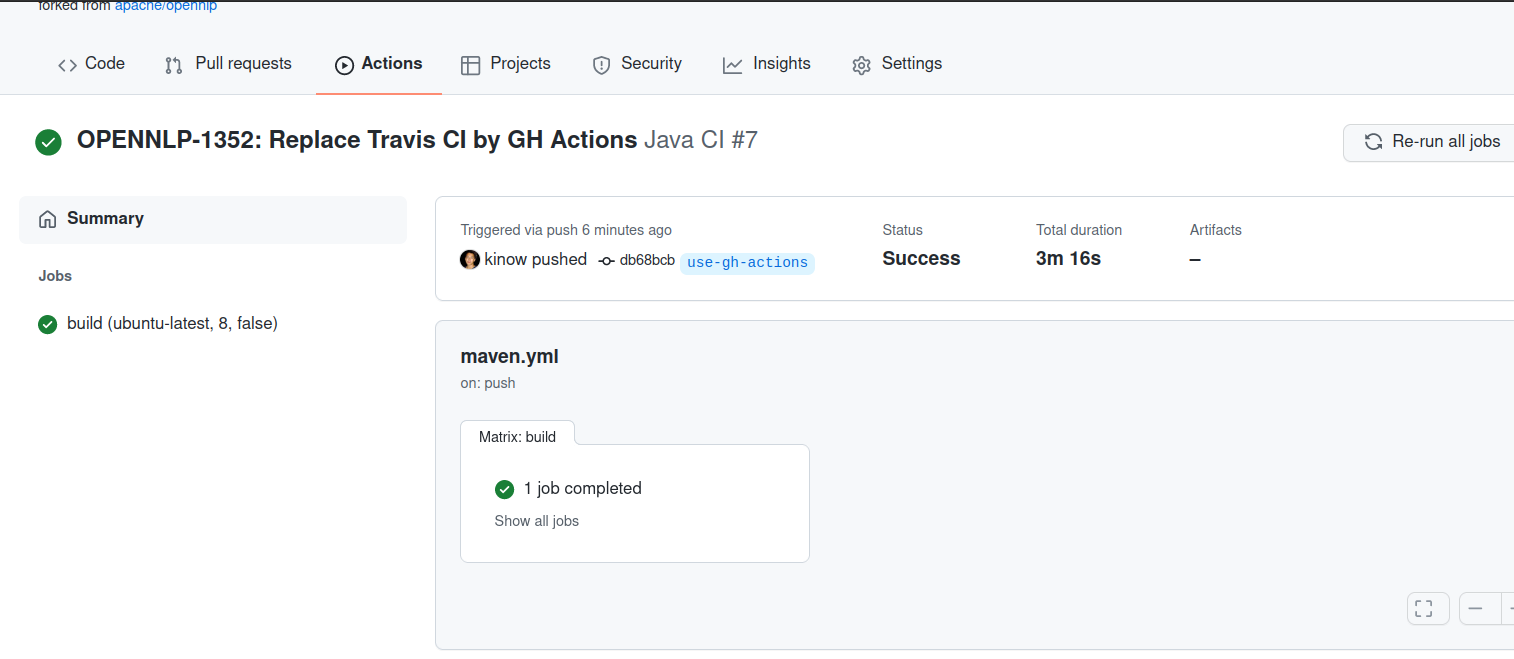Image resolution: width=1514 pixels, height=659 pixels.
Task: Open use-gh-actions branch label
Action: [747, 263]
